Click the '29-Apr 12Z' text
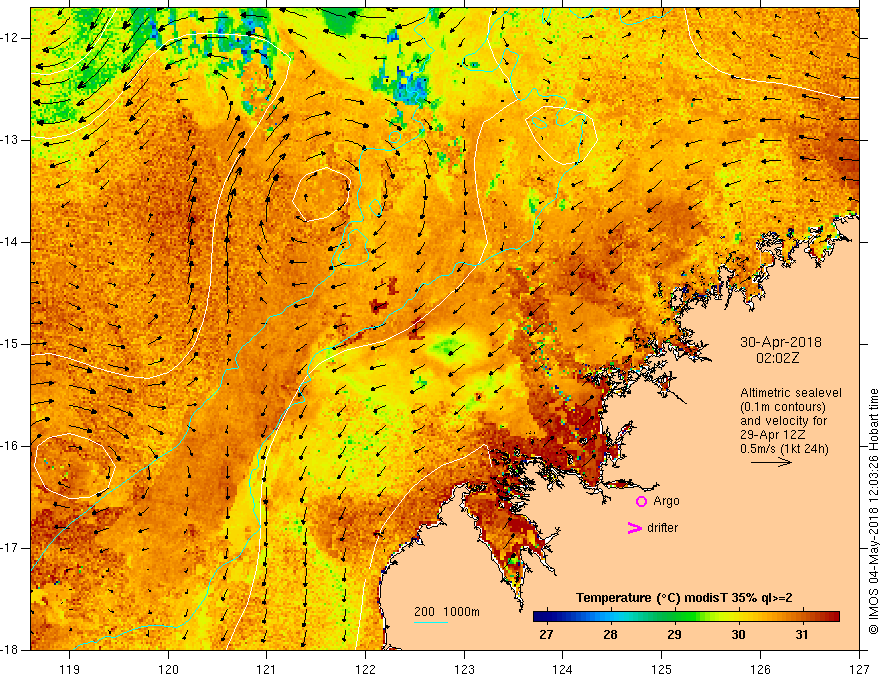This screenshot has width=880, height=680. tap(772, 435)
